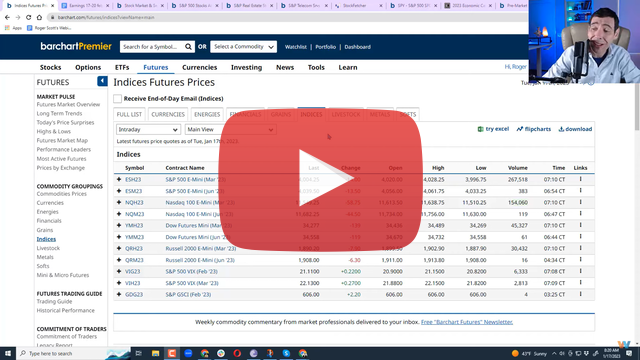Open the Intraday dropdown
Screen dimensions: 640x360
point(148,129)
